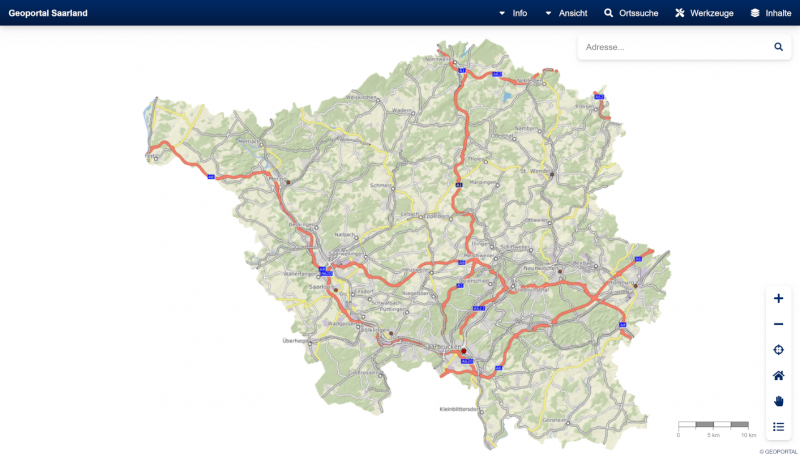The width and height of the screenshot is (800, 457).
Task: Click the Weiskirchen map label
Action: point(361,97)
